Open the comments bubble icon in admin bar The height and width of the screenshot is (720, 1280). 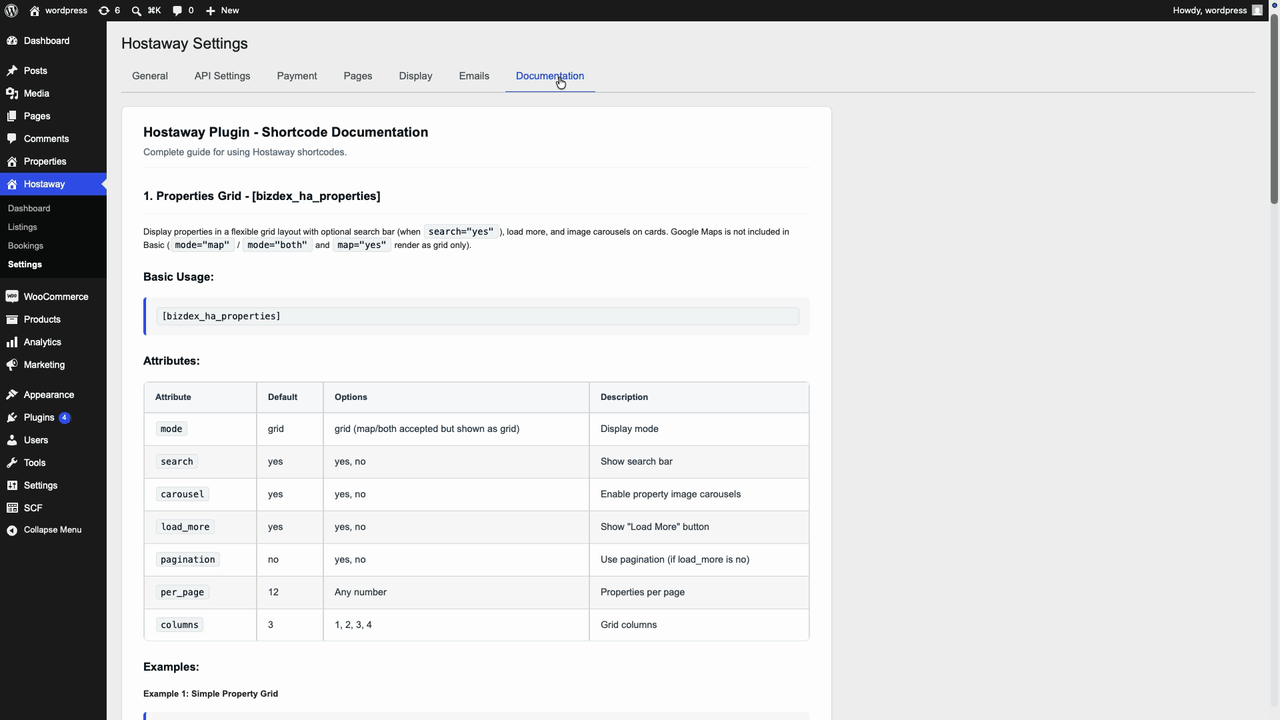tap(177, 10)
